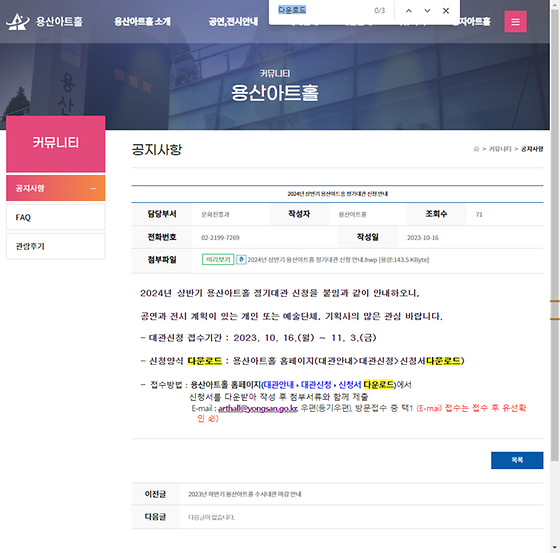Viewport: 560px width, 553px height.
Task: Select FAQ in the sidebar
Action: pyautogui.click(x=56, y=217)
